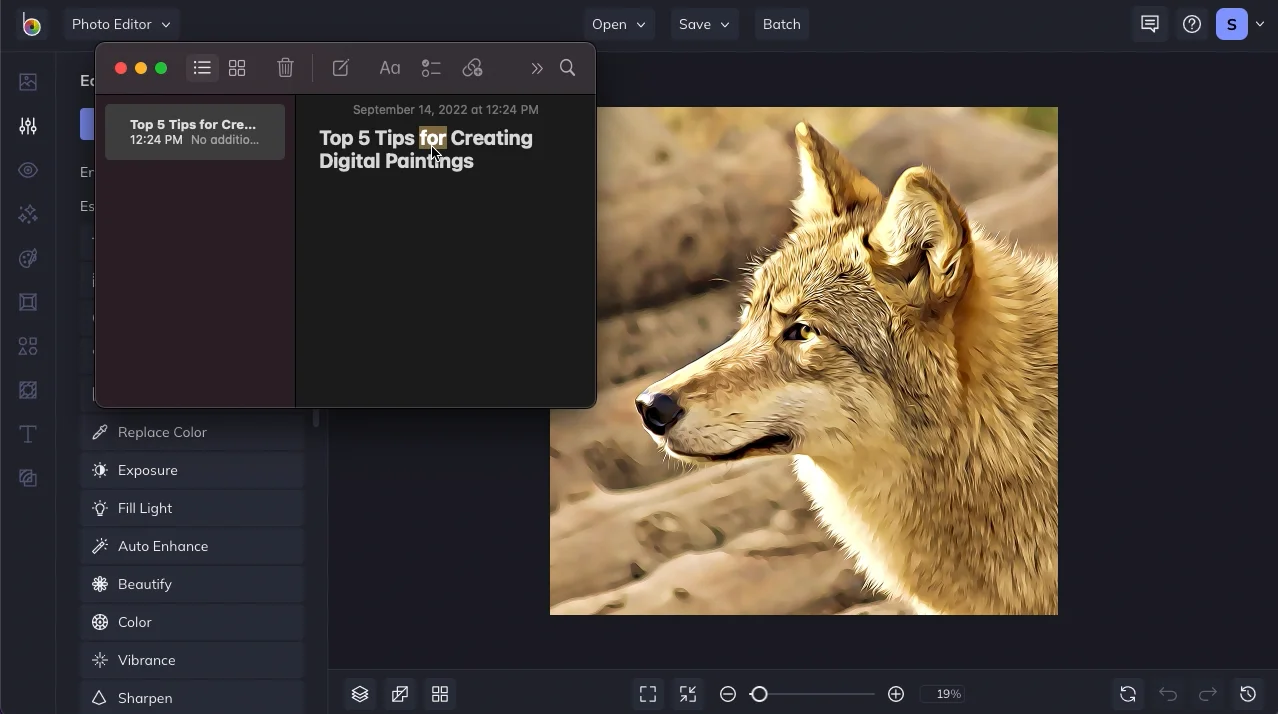
Task: Show more Notes toolbar items chevron
Action: 537,68
